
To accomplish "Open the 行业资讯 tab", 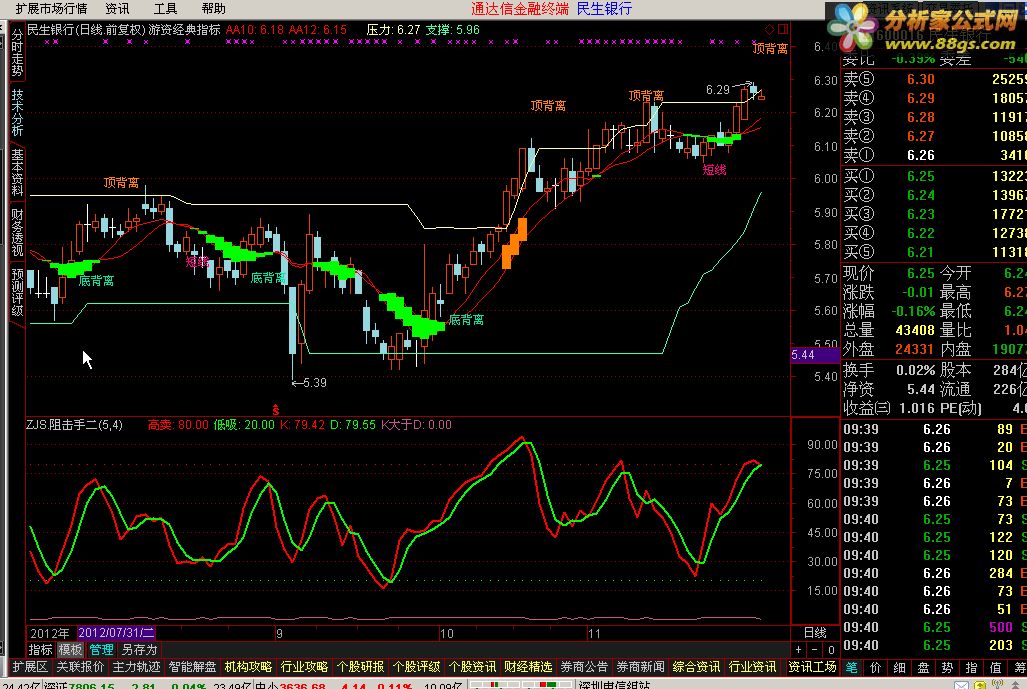I will [x=753, y=667].
